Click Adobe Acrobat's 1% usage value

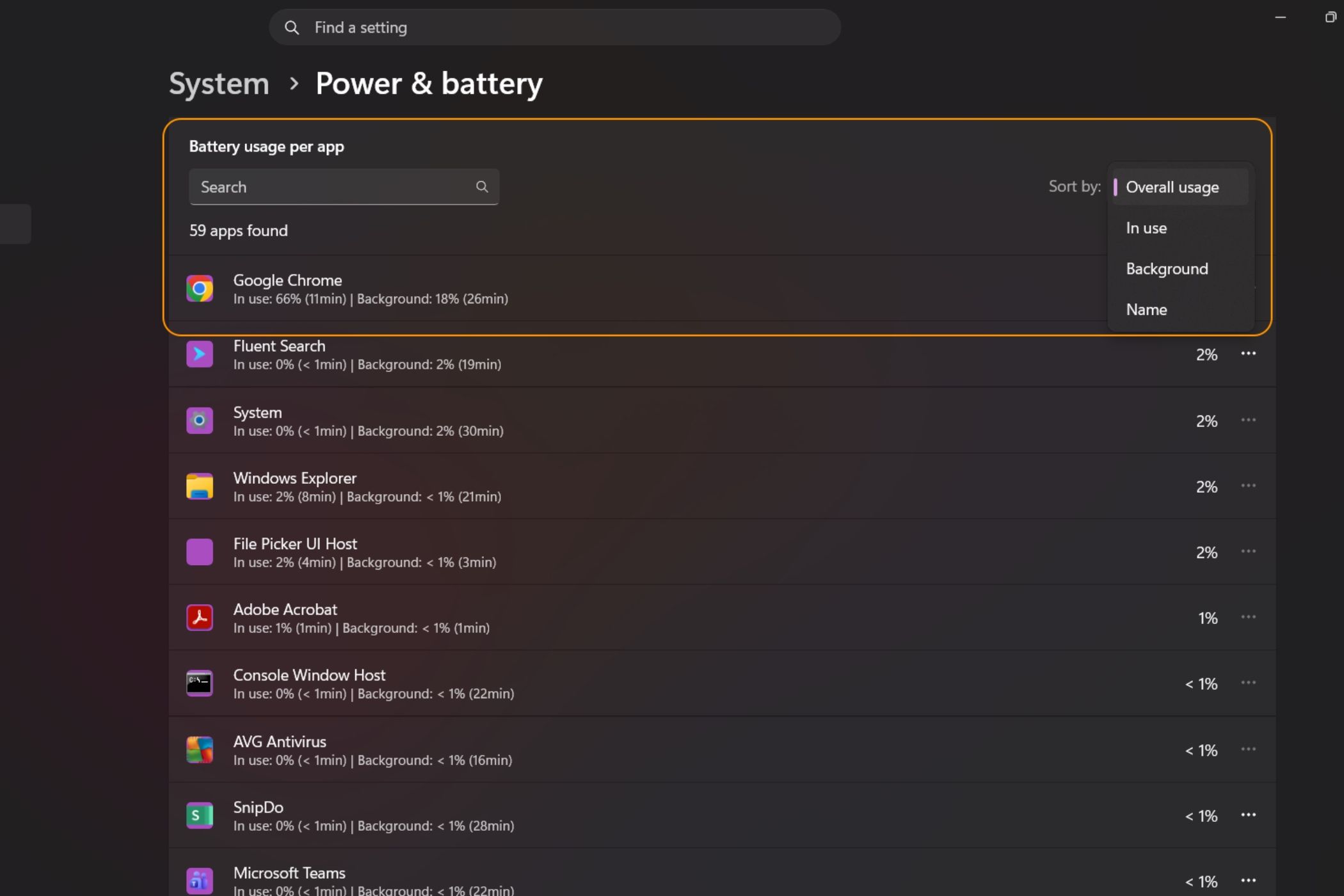1208,618
